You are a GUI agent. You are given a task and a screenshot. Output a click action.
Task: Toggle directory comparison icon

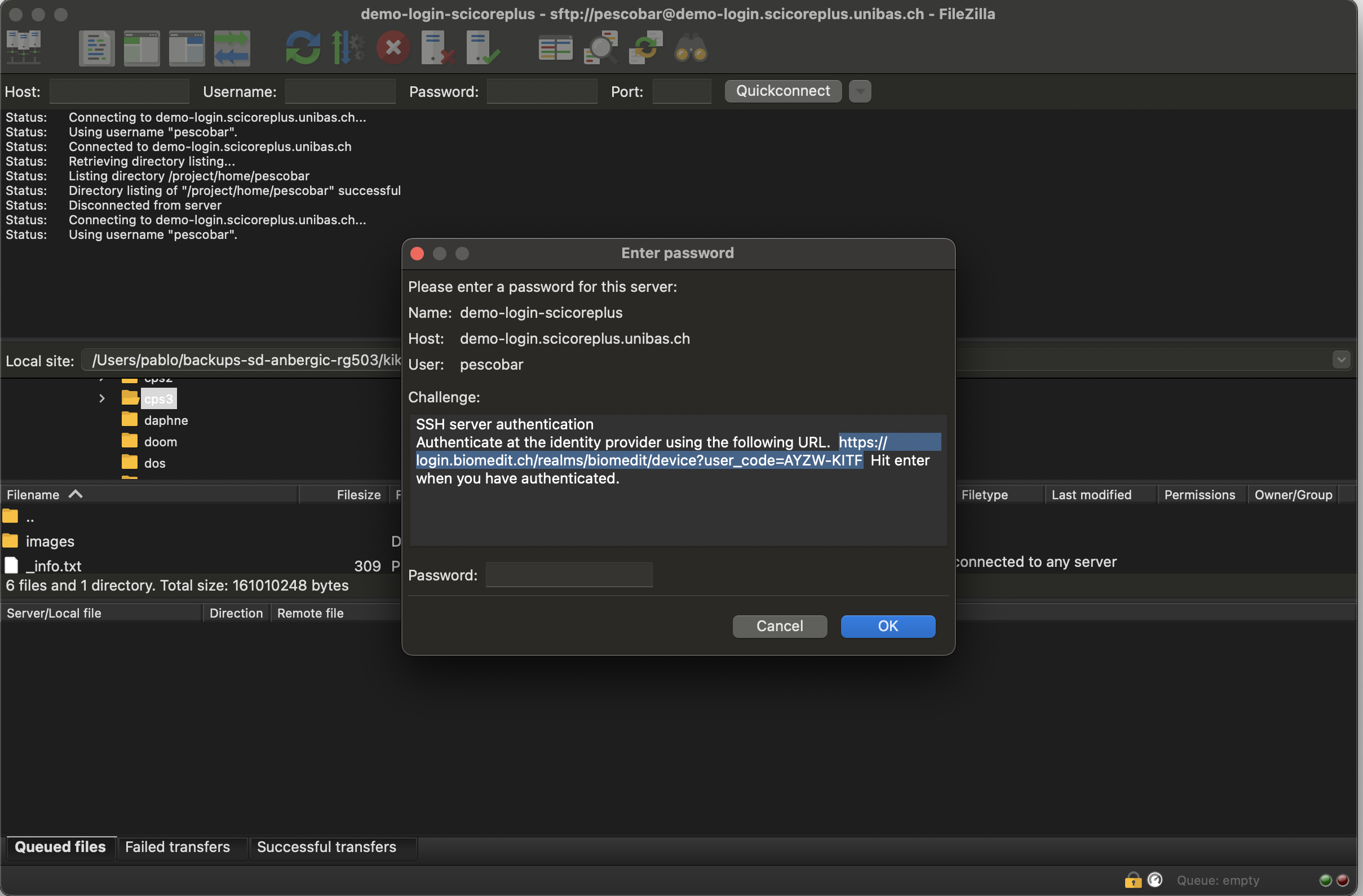click(x=600, y=48)
